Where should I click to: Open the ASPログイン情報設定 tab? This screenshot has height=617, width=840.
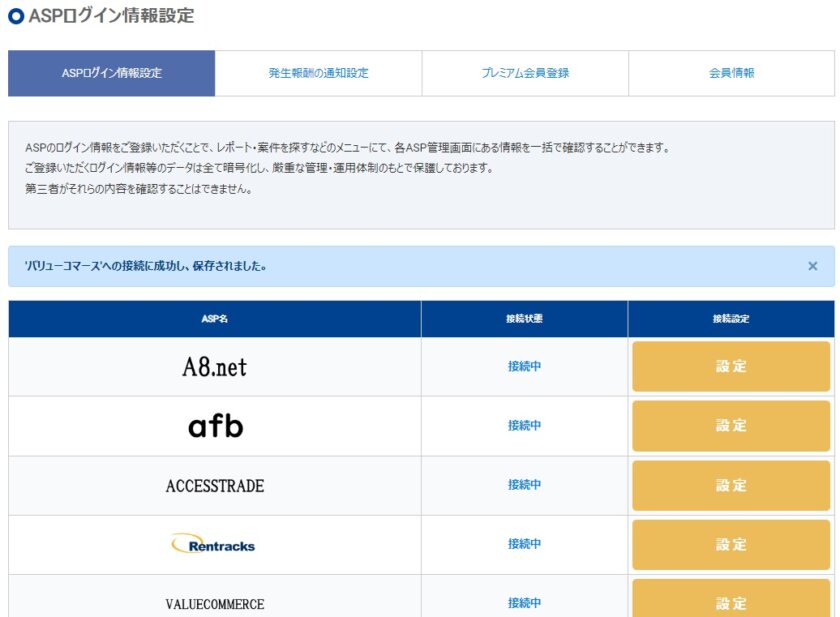pyautogui.click(x=111, y=73)
